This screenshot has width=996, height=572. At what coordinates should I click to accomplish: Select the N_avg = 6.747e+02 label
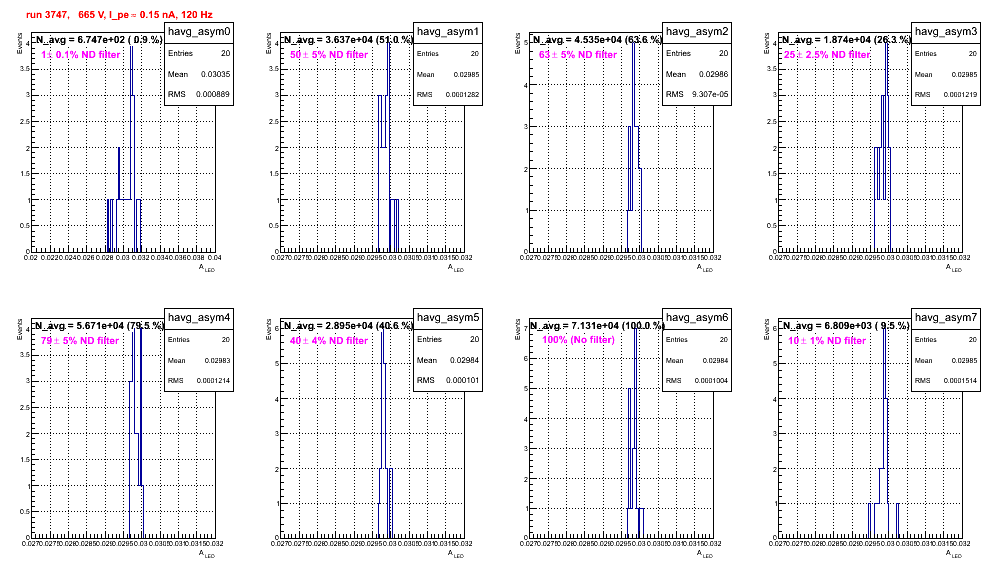pos(98,39)
